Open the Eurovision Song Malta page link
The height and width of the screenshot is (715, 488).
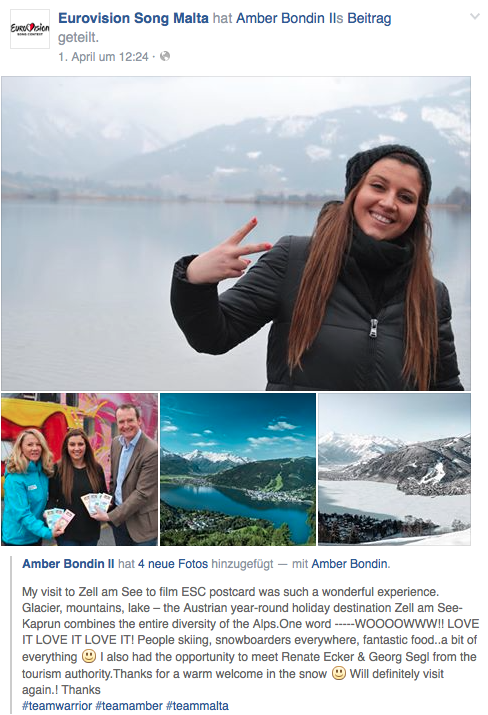(133, 18)
